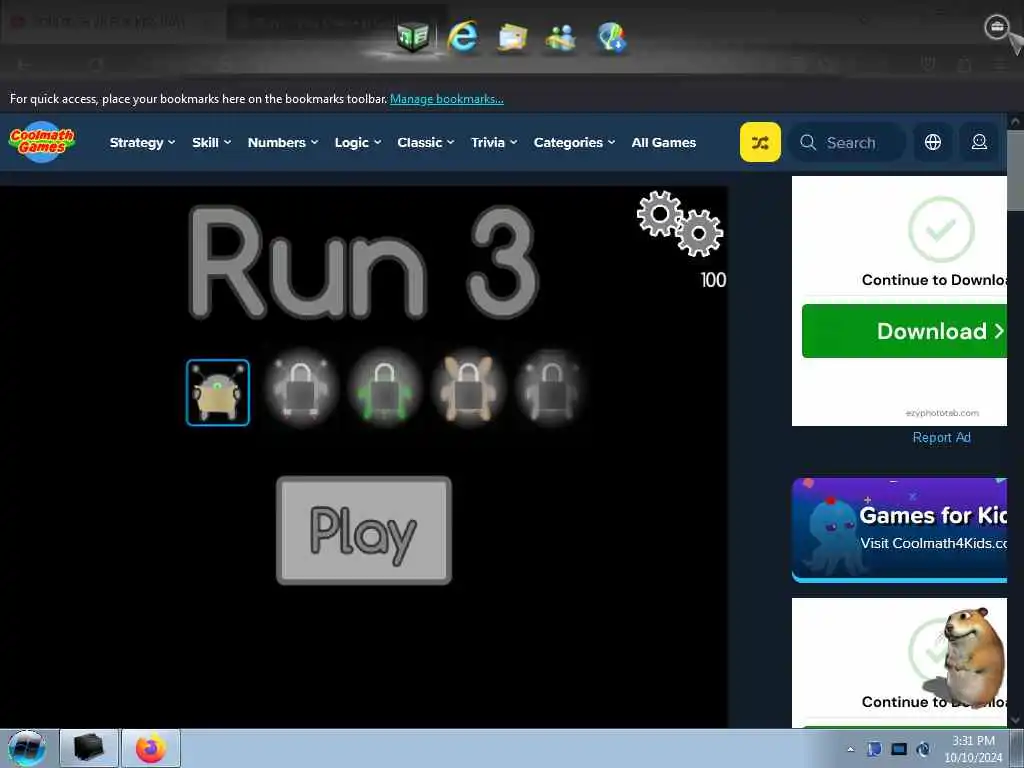The width and height of the screenshot is (1024, 768).
Task: Select the locked green-glow character
Action: [385, 391]
